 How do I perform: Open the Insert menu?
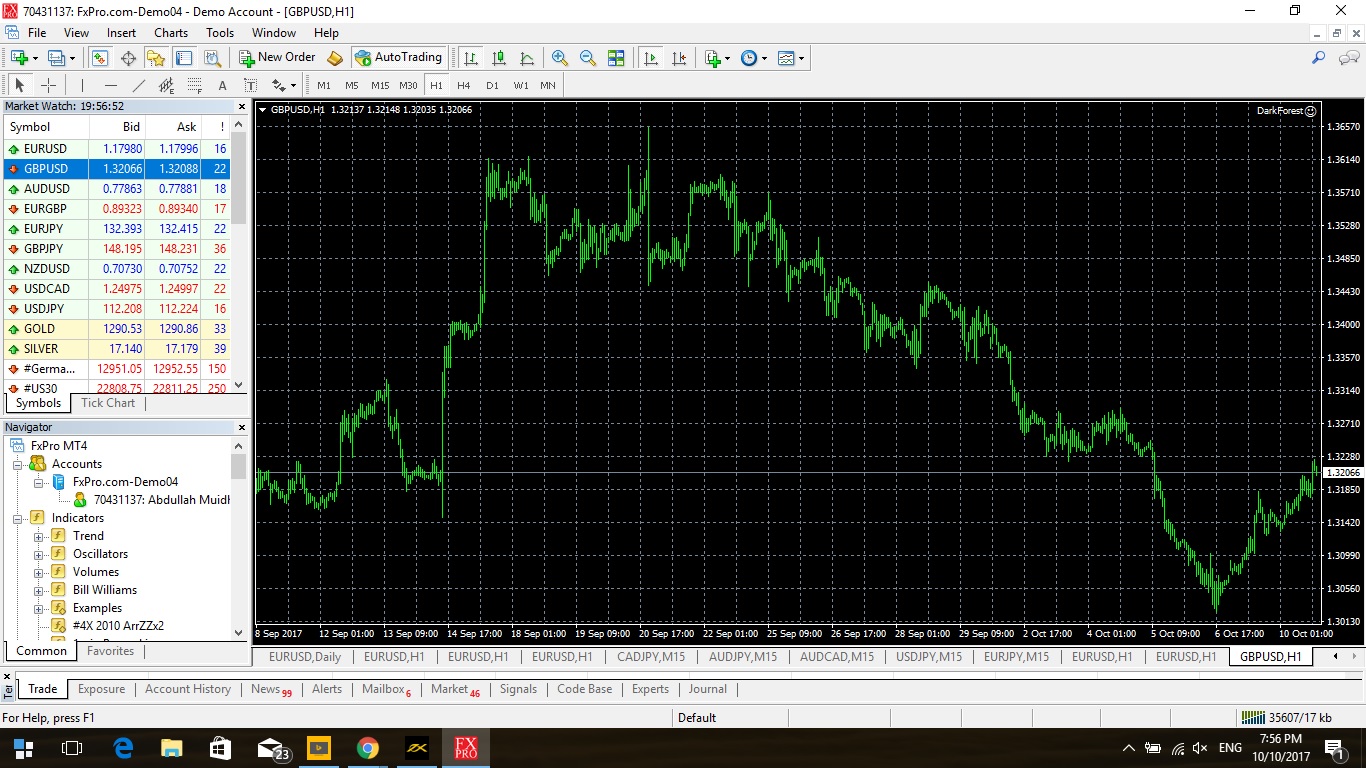pyautogui.click(x=122, y=33)
